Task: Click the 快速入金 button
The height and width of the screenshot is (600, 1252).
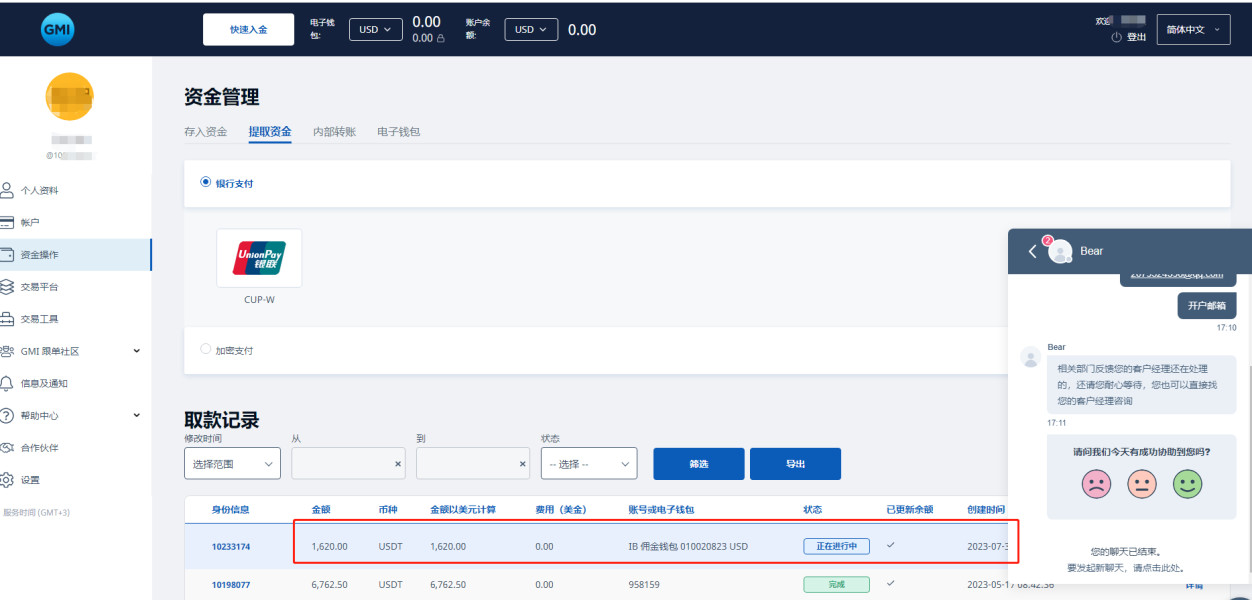Action: click(248, 30)
